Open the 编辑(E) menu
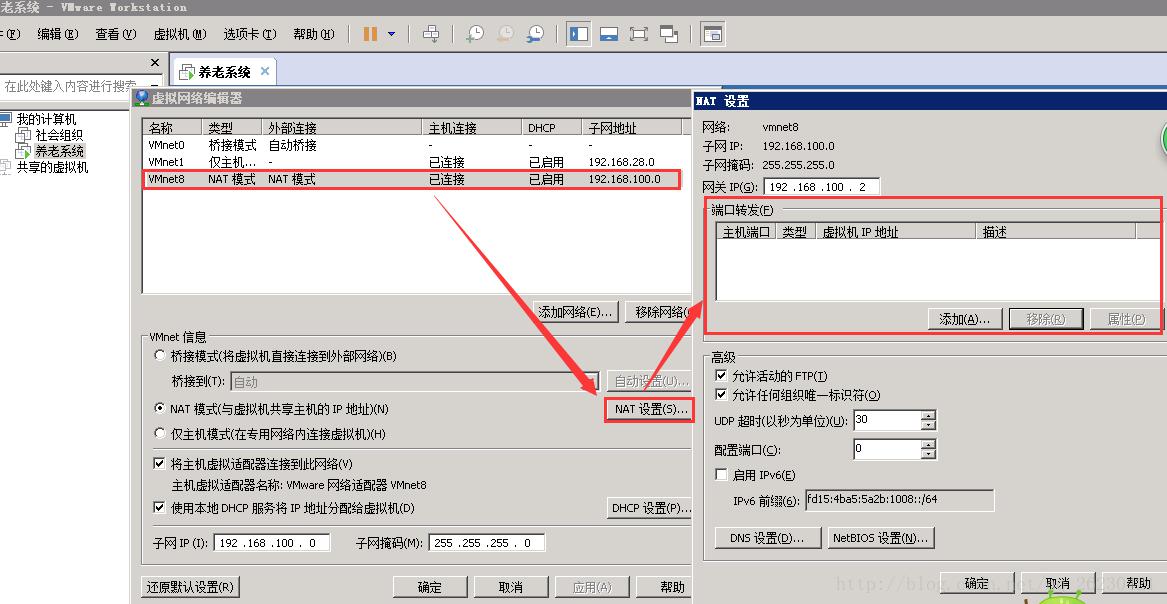 [57, 34]
